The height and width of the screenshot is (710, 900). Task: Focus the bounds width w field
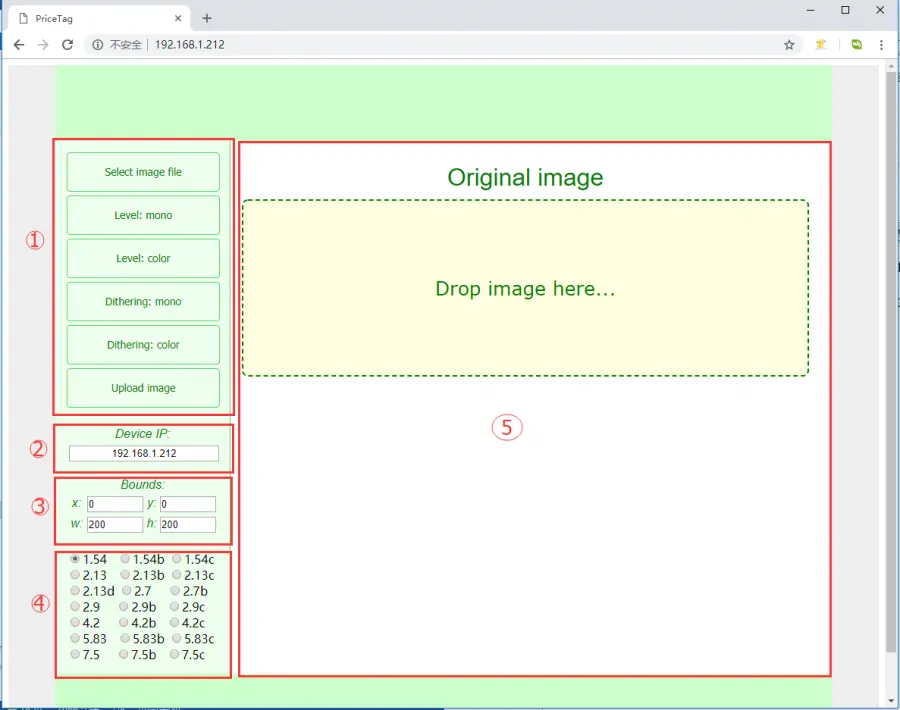click(114, 524)
